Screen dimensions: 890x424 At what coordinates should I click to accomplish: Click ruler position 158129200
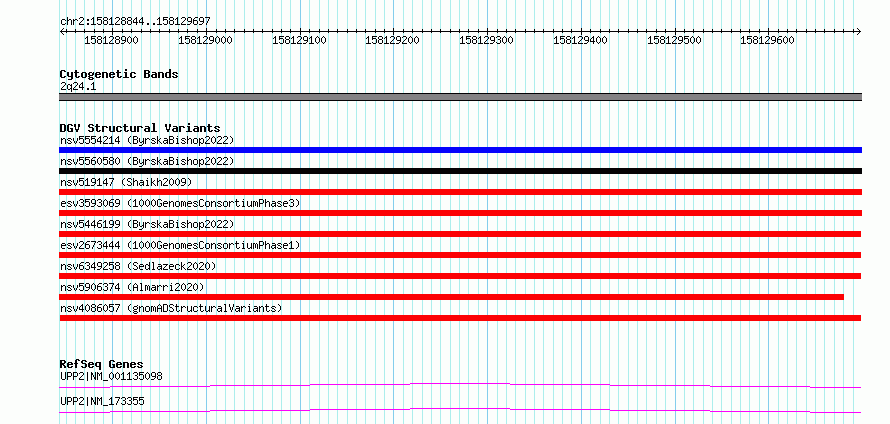click(393, 40)
